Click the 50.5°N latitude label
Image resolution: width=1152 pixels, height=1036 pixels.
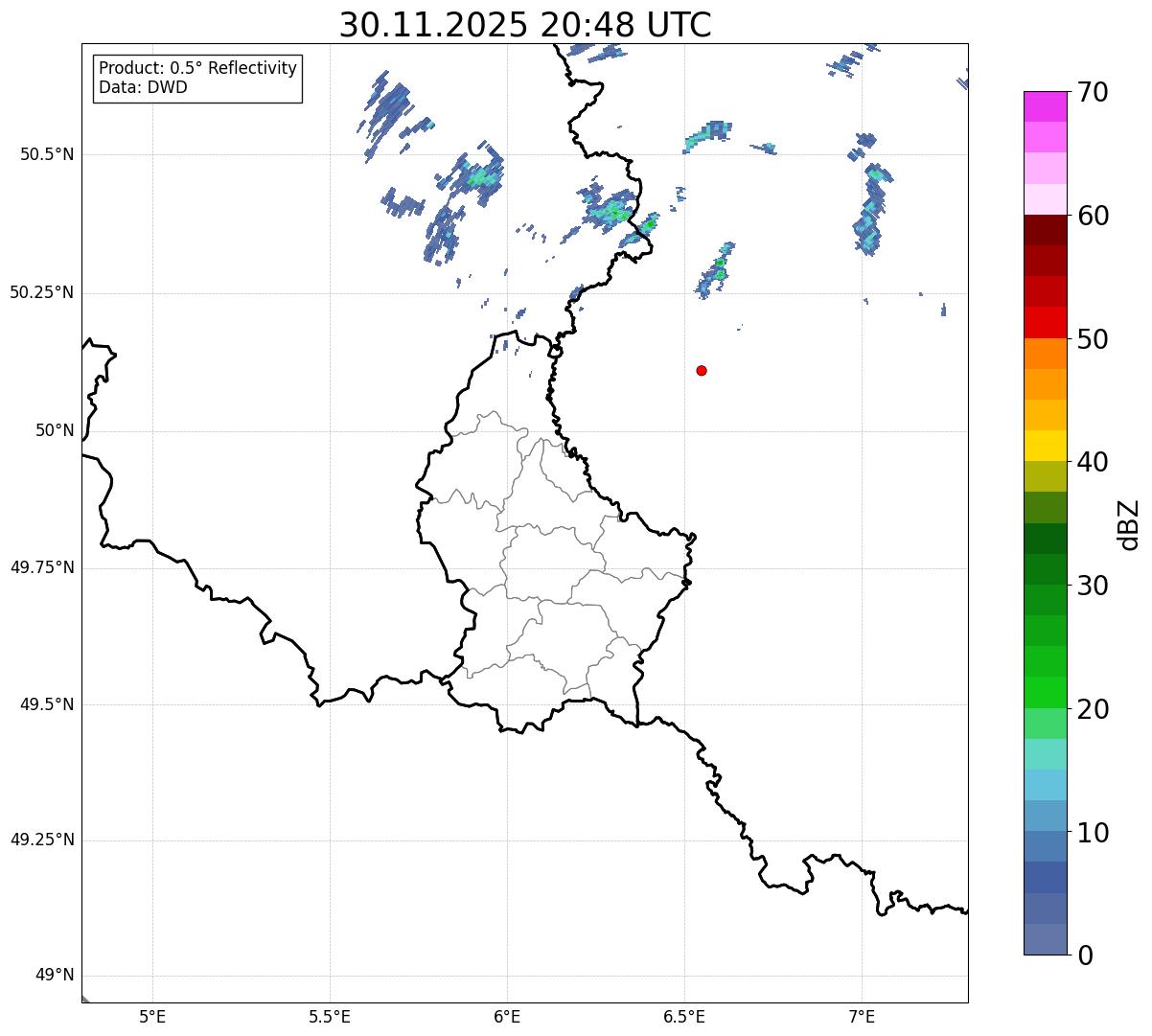click(47, 154)
